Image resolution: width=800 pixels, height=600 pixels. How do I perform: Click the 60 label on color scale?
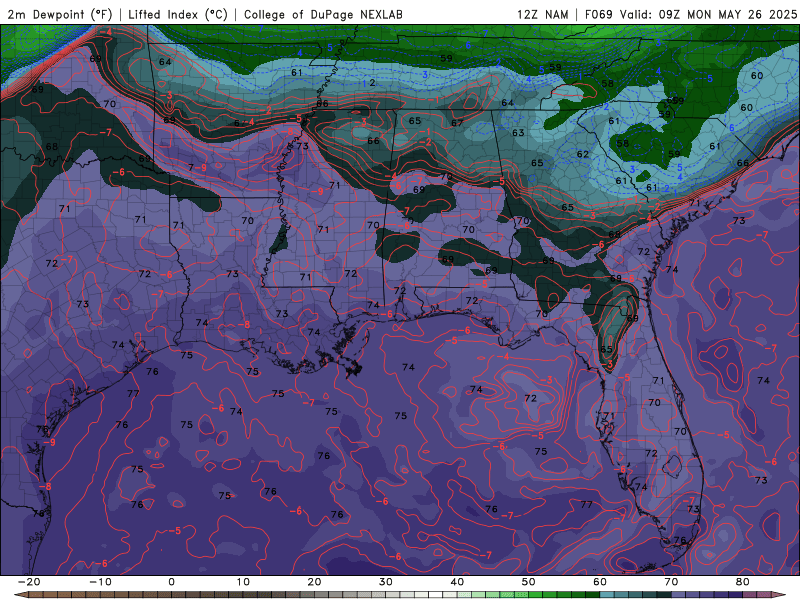[x=600, y=582]
